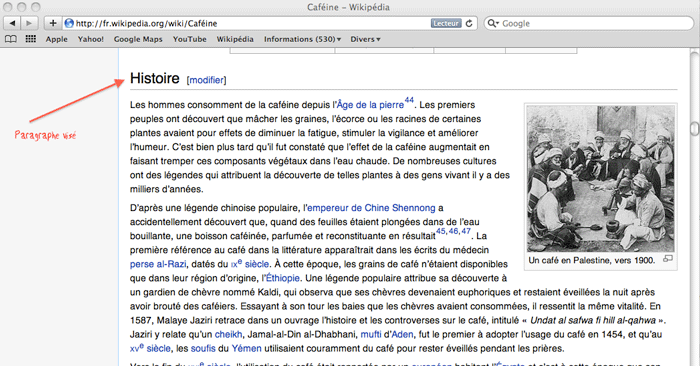Open footnote reference 47
This screenshot has width=700, height=366.
[x=466, y=231]
